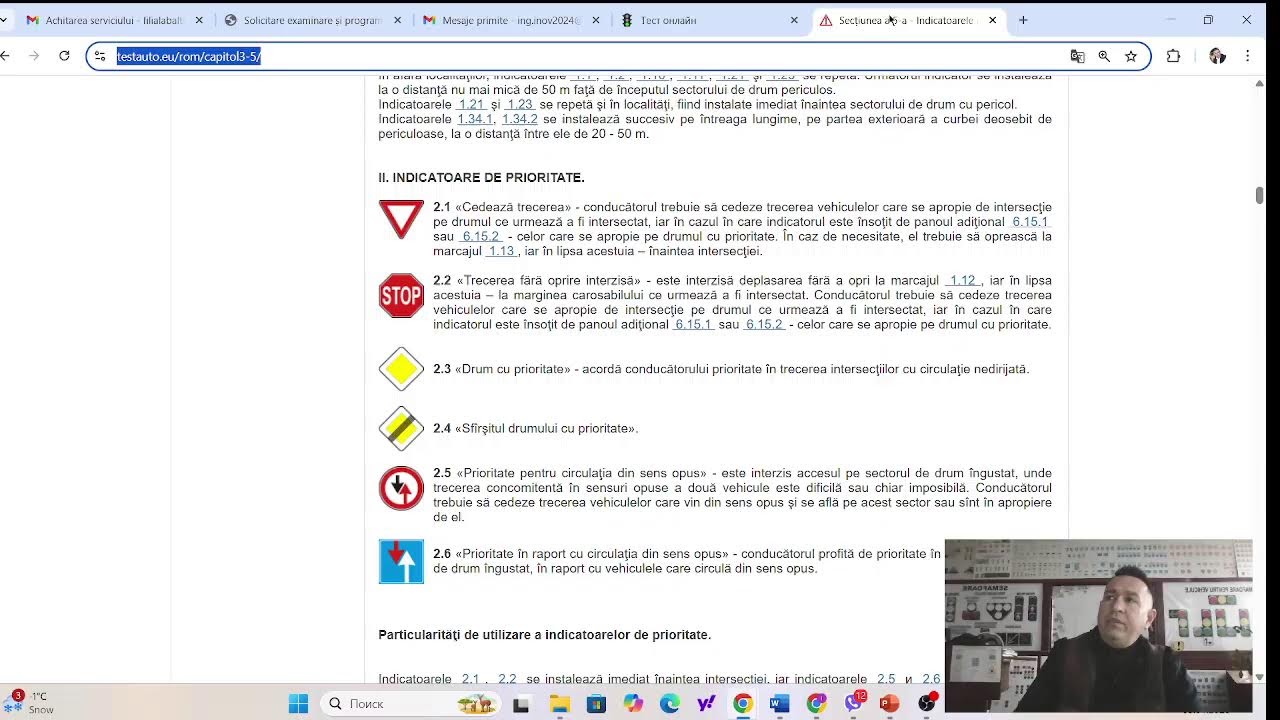This screenshot has width=1280, height=720.
Task: Open link 6.15.1 in paragraph 2.2
Action: [x=693, y=325]
